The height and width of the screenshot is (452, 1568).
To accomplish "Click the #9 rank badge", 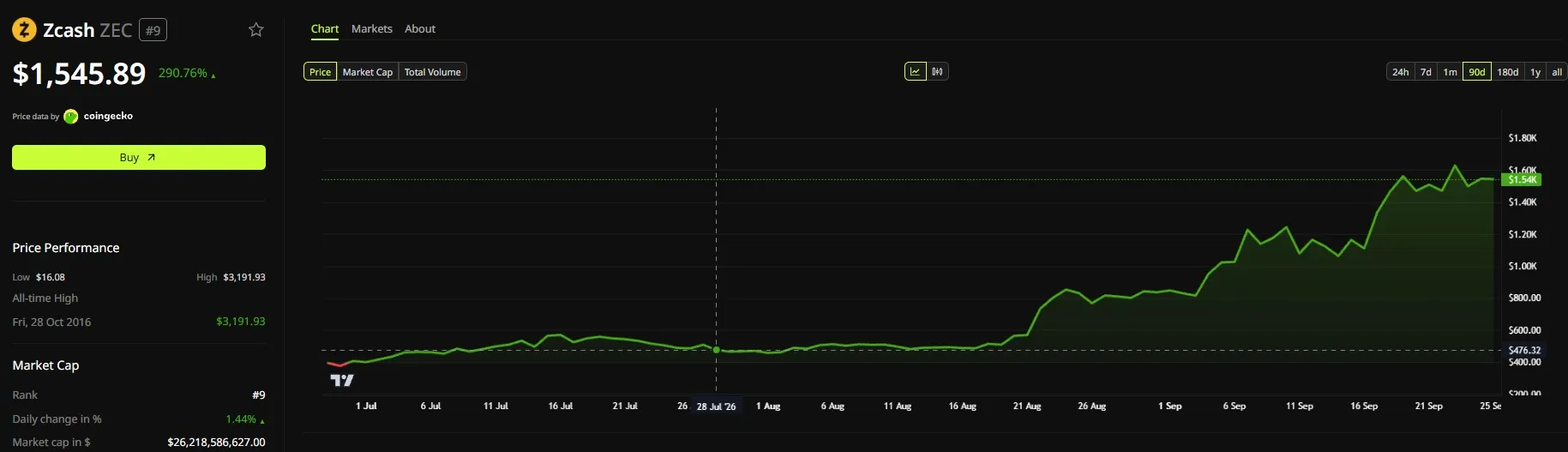I will [x=153, y=30].
